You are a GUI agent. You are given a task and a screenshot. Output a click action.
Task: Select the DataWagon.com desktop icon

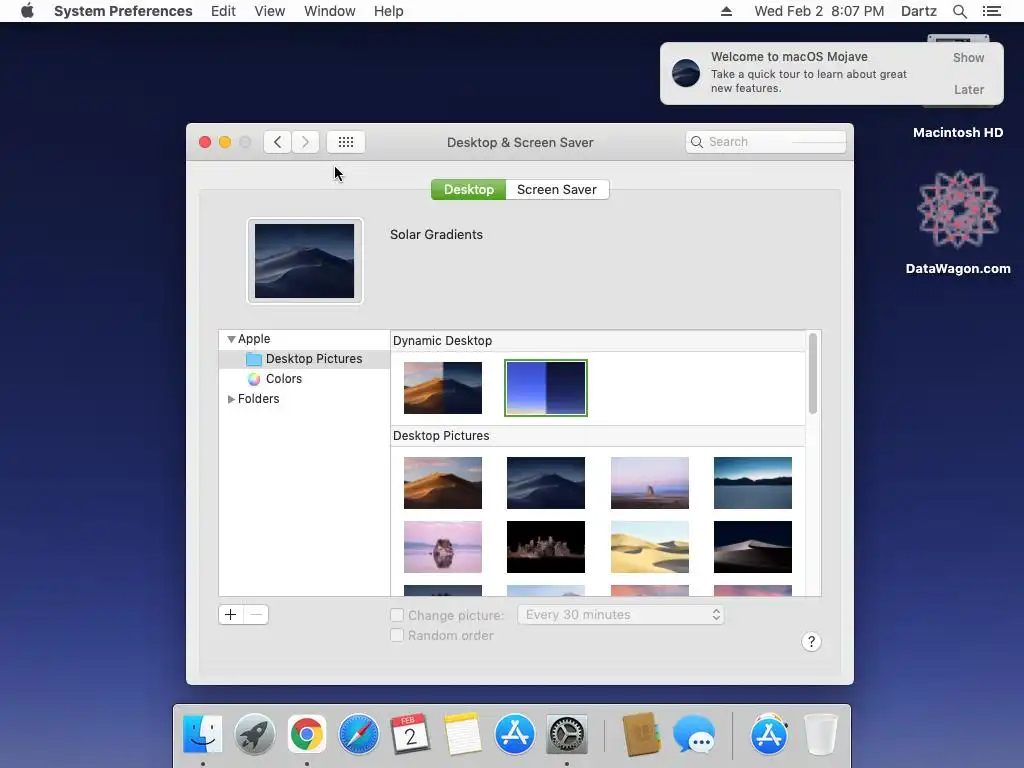(958, 222)
